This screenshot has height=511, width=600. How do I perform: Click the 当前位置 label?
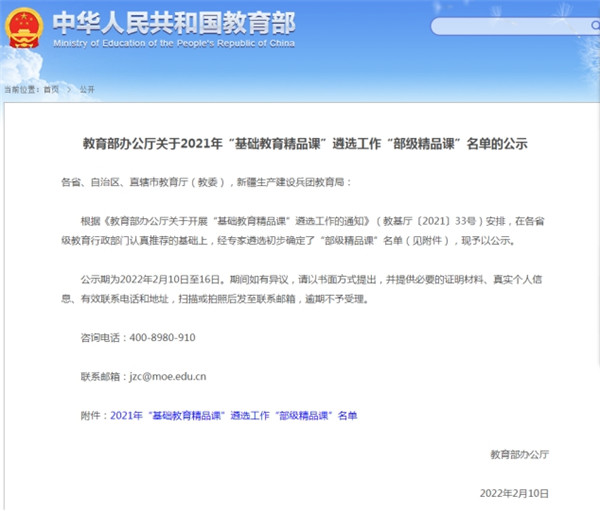(x=21, y=90)
